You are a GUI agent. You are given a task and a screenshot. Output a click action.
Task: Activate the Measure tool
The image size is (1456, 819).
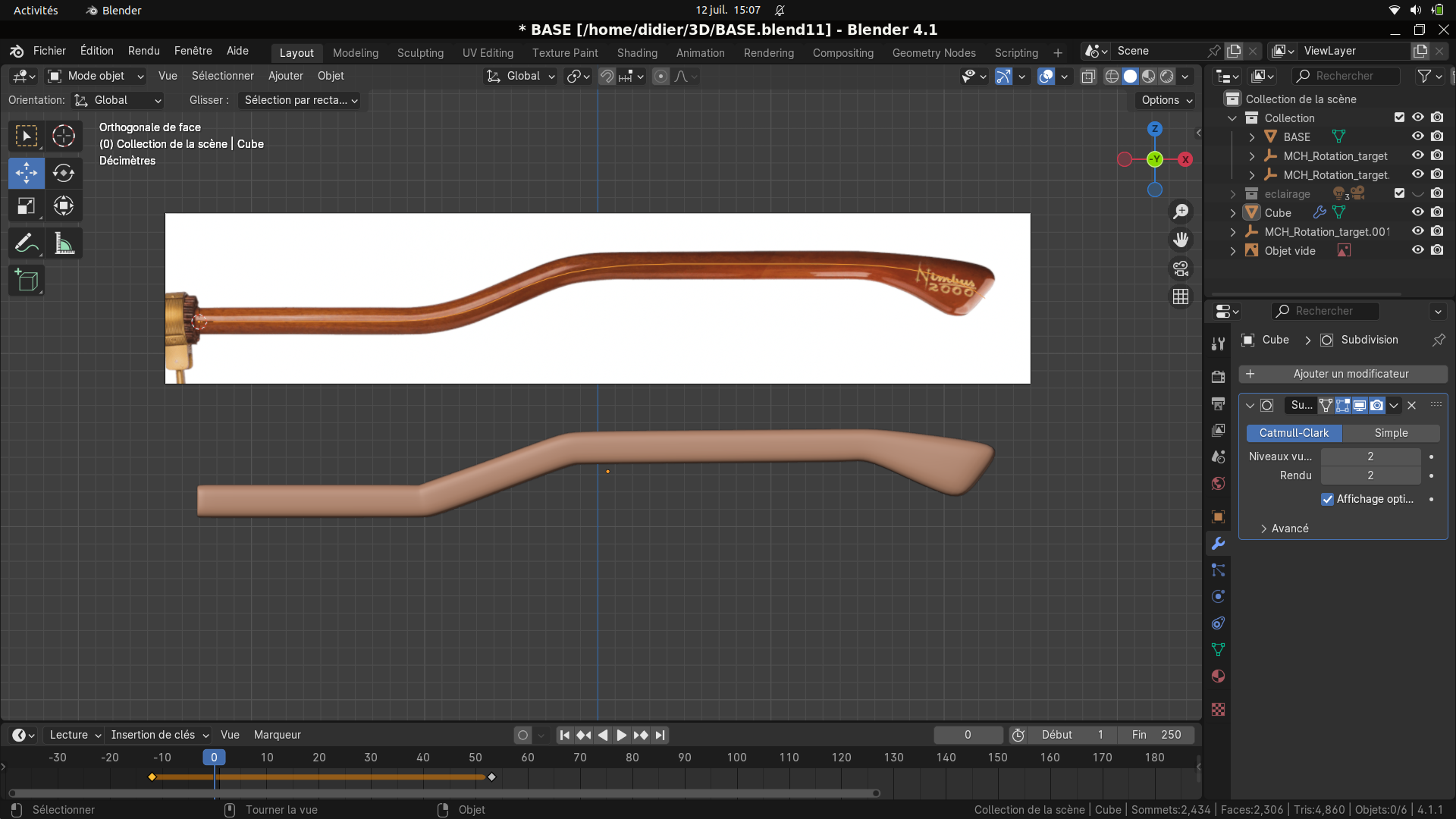click(x=64, y=243)
